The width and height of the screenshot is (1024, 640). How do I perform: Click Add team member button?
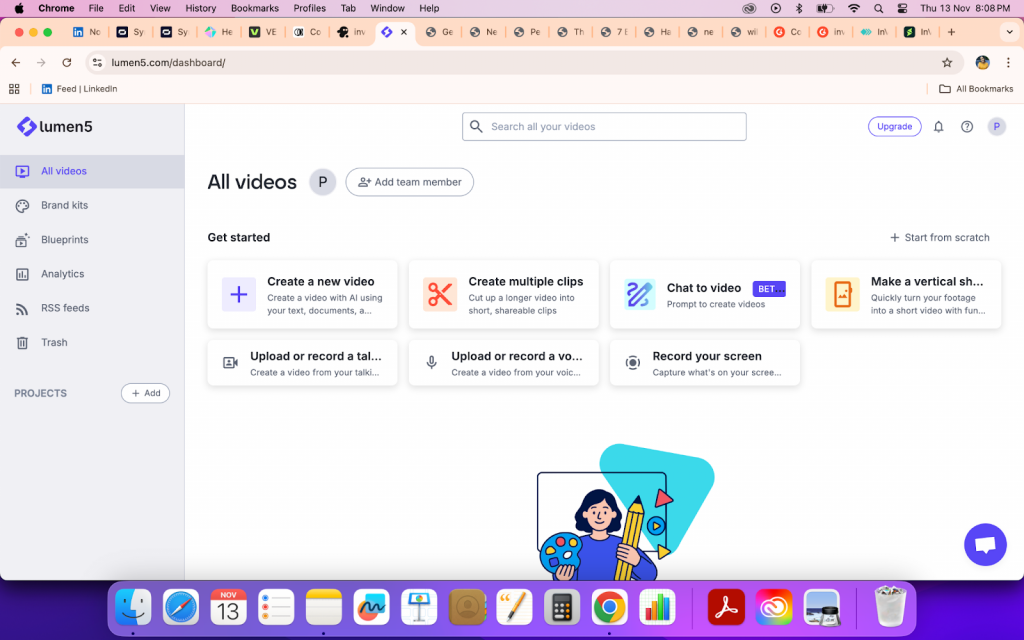point(409,182)
